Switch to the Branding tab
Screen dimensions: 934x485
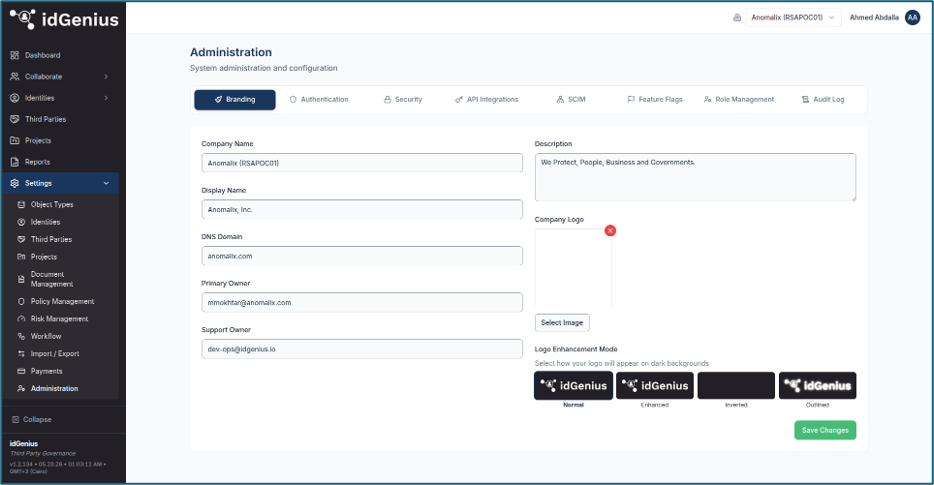[x=235, y=100]
